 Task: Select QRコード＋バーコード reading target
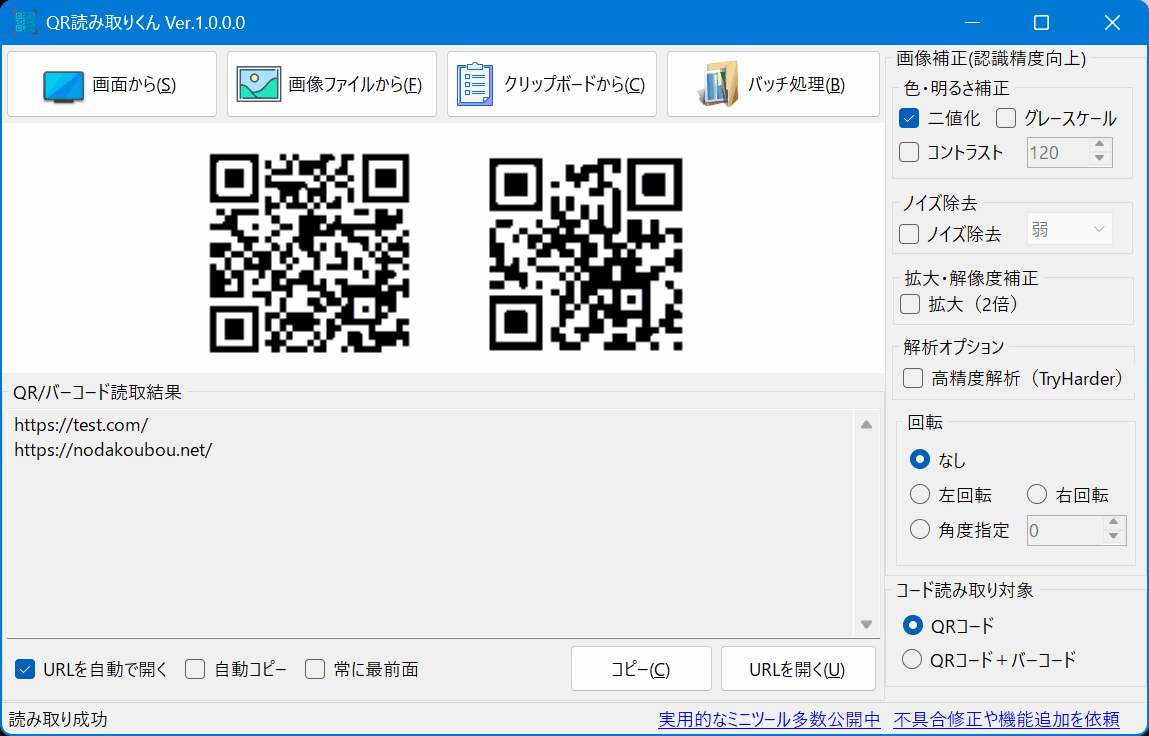point(911,659)
